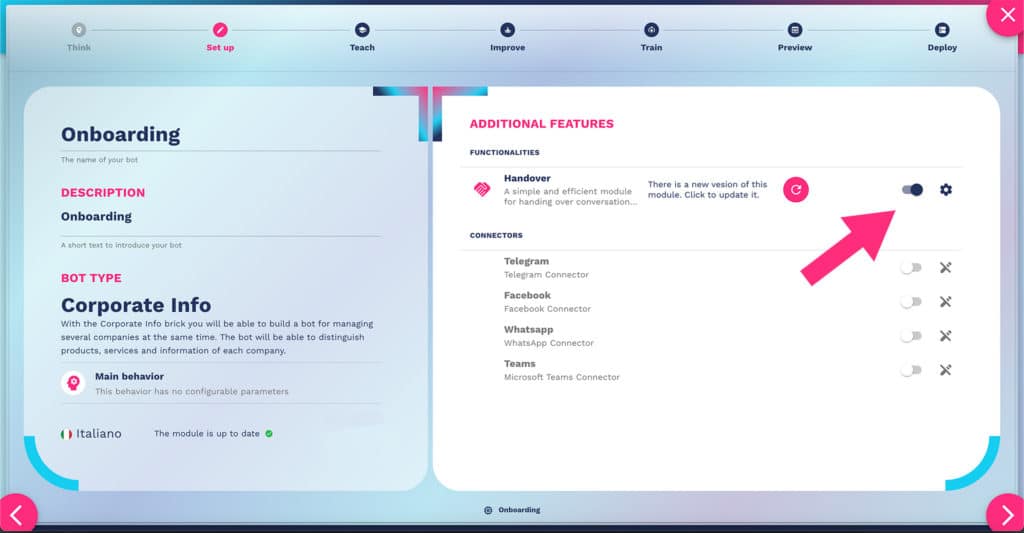
Task: Click the ADDITIONAL FEATURES heading
Action: [541, 124]
